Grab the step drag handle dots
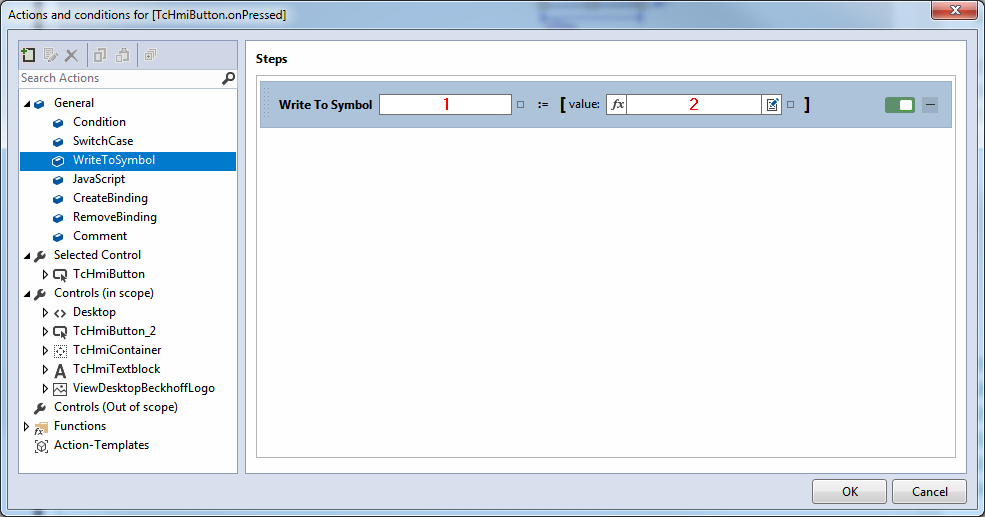This screenshot has height=517, width=985. 267,104
